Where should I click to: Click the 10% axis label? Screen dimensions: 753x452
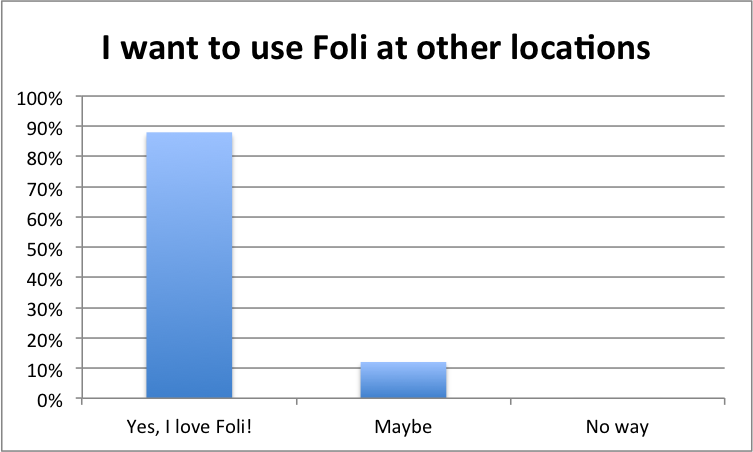click(x=45, y=370)
